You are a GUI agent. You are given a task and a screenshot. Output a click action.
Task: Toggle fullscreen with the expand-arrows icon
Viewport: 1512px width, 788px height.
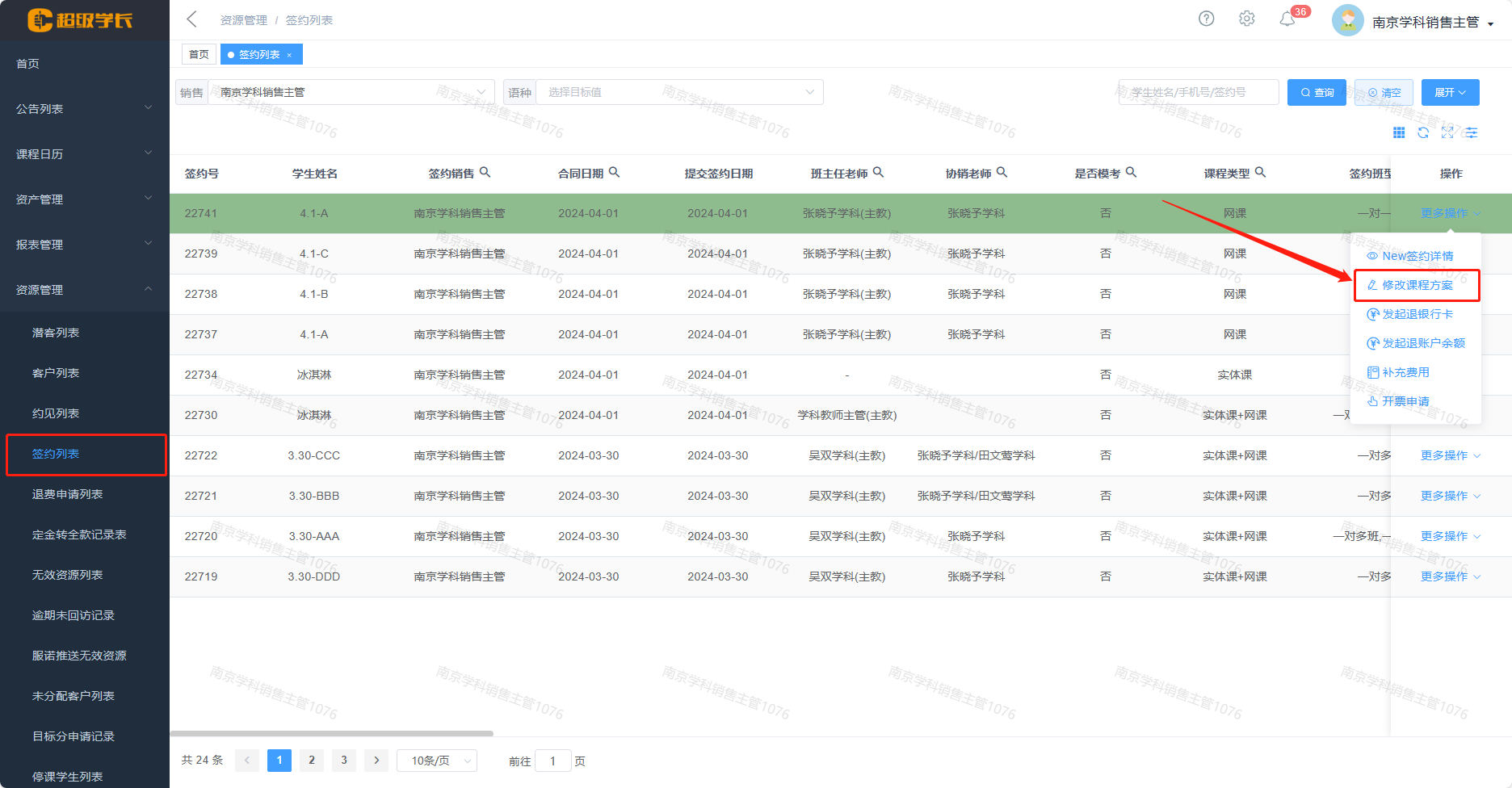tap(1447, 132)
